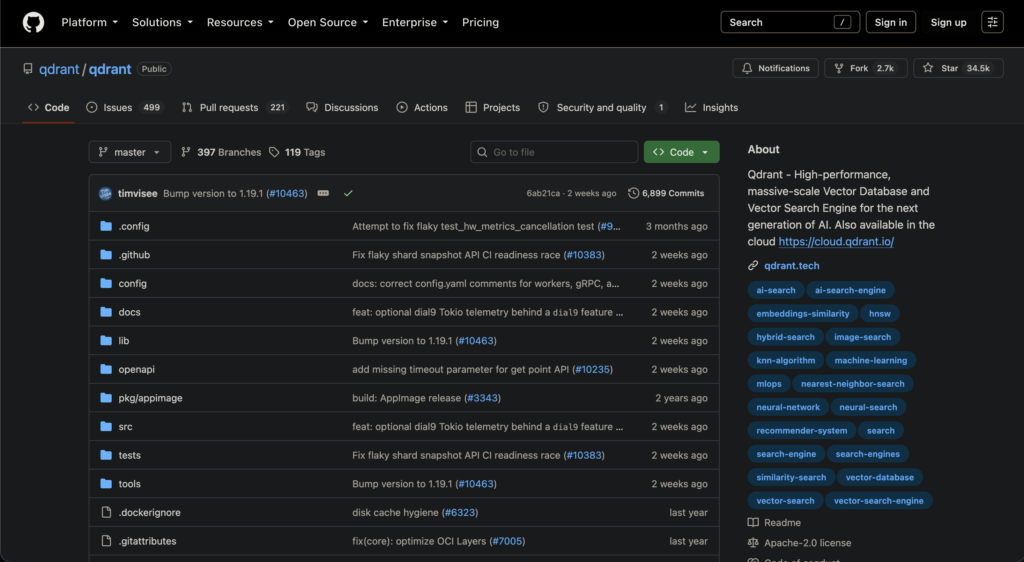Click the Notifications bell icon
Viewport: 1024px width, 562px height.
(x=747, y=68)
